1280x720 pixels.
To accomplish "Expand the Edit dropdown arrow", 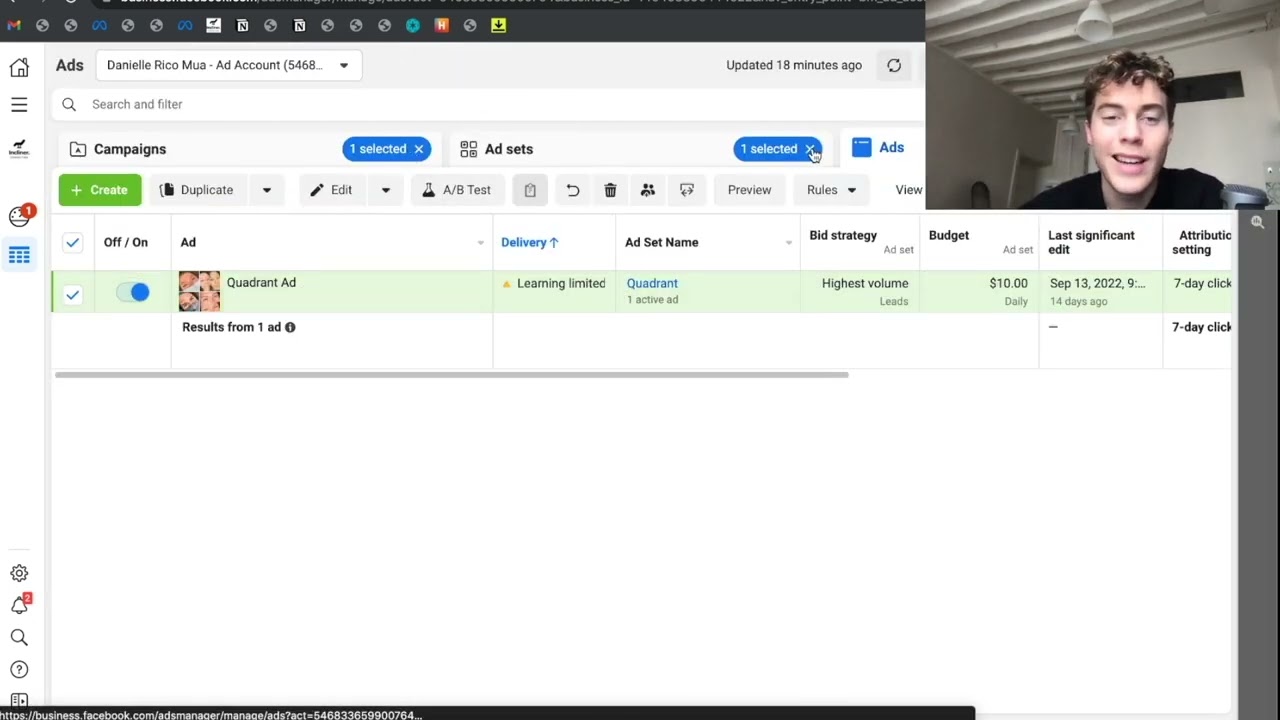I will click(385, 190).
